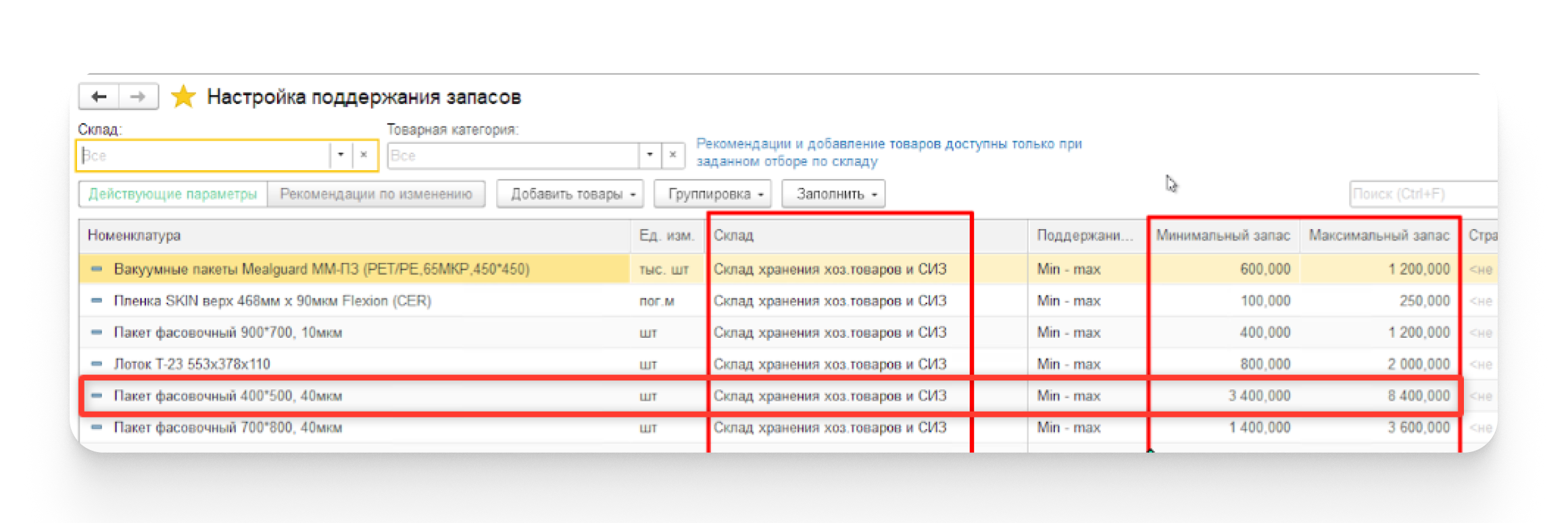Click row icon for Лоток Т-23

97,364
